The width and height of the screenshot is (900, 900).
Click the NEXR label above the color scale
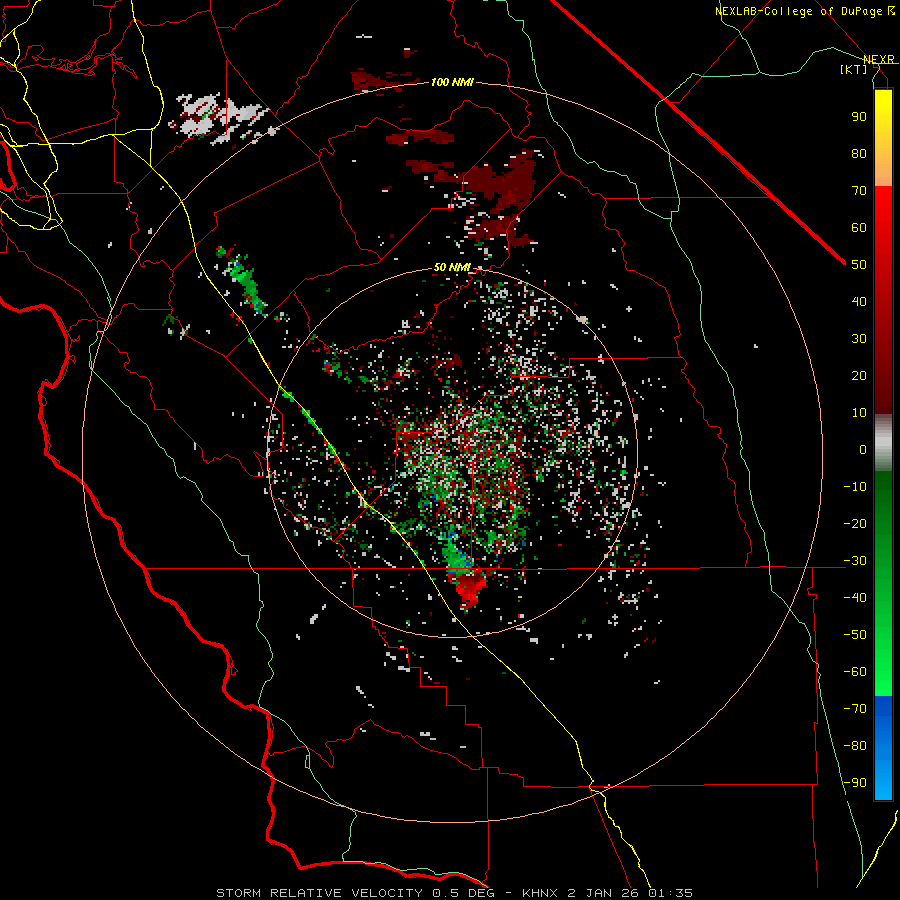879,59
